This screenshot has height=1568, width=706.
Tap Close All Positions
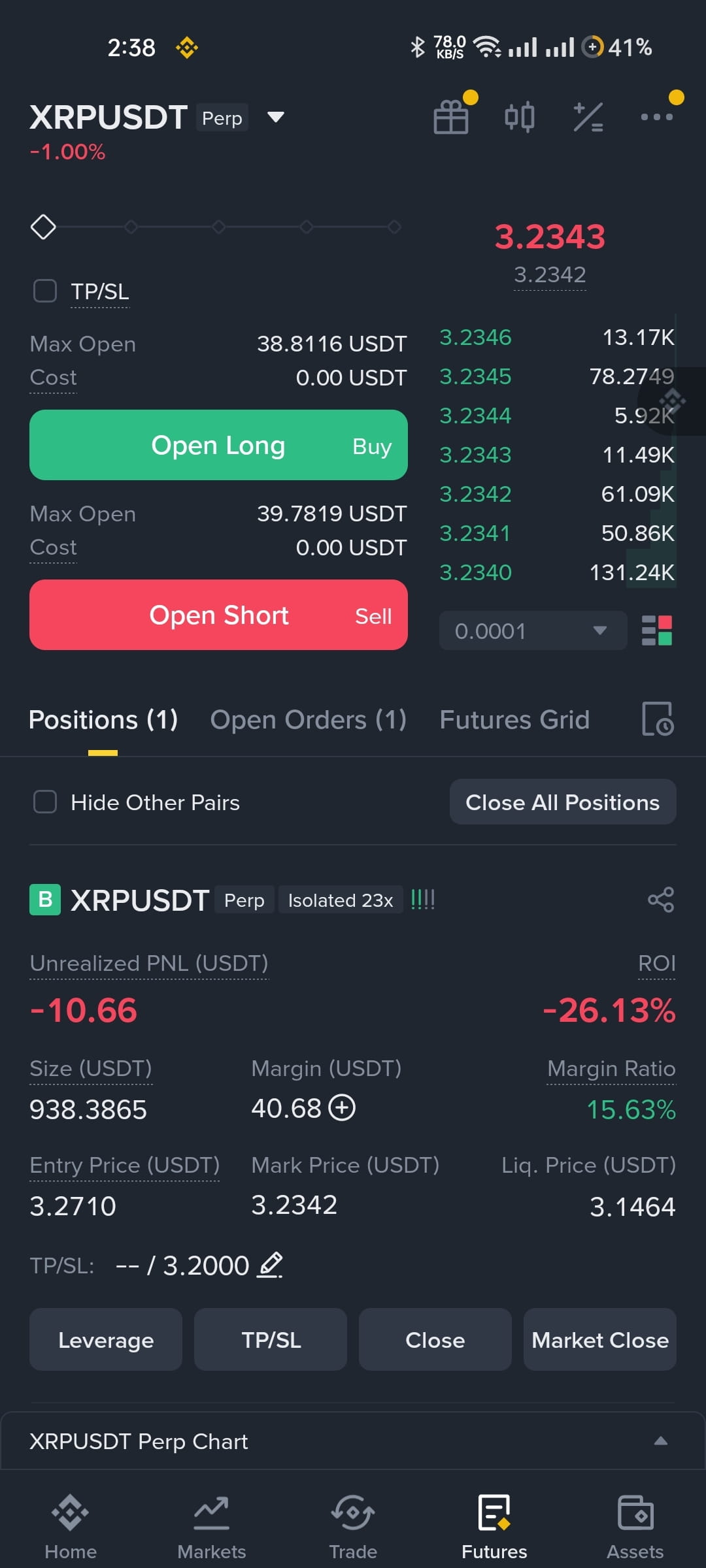click(563, 802)
